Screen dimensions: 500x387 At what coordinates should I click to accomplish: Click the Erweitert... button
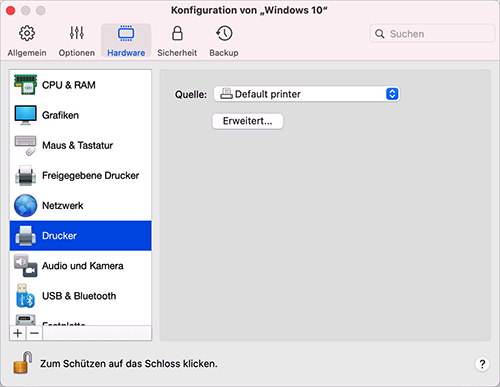pos(248,121)
